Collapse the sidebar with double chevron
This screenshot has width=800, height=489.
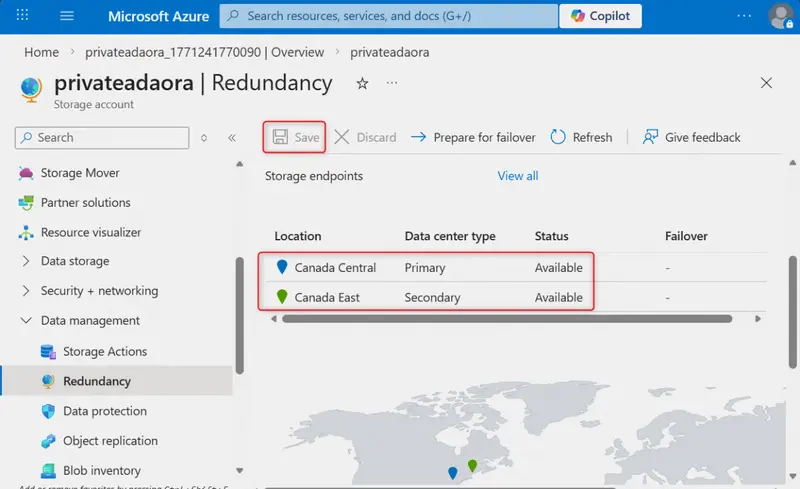coord(232,138)
